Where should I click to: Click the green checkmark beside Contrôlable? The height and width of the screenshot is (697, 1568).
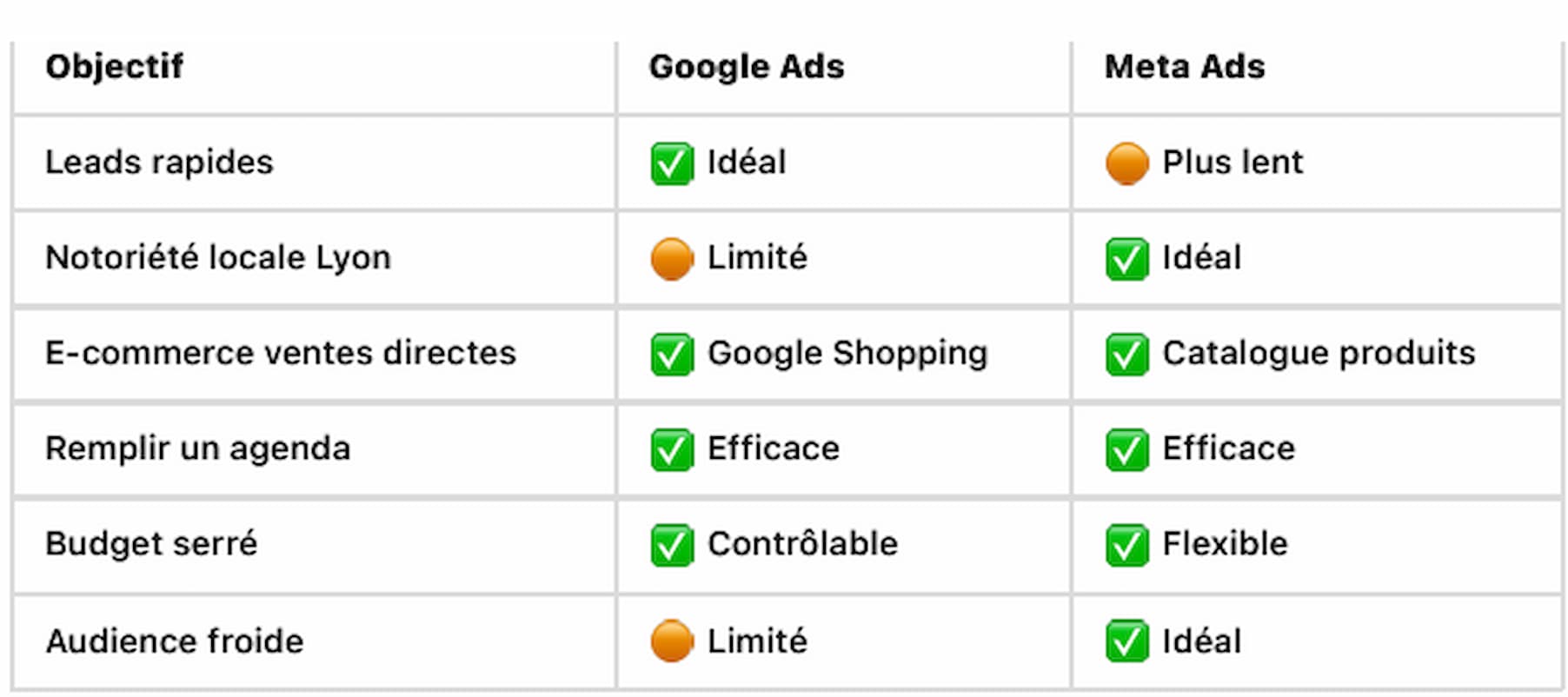(672, 545)
